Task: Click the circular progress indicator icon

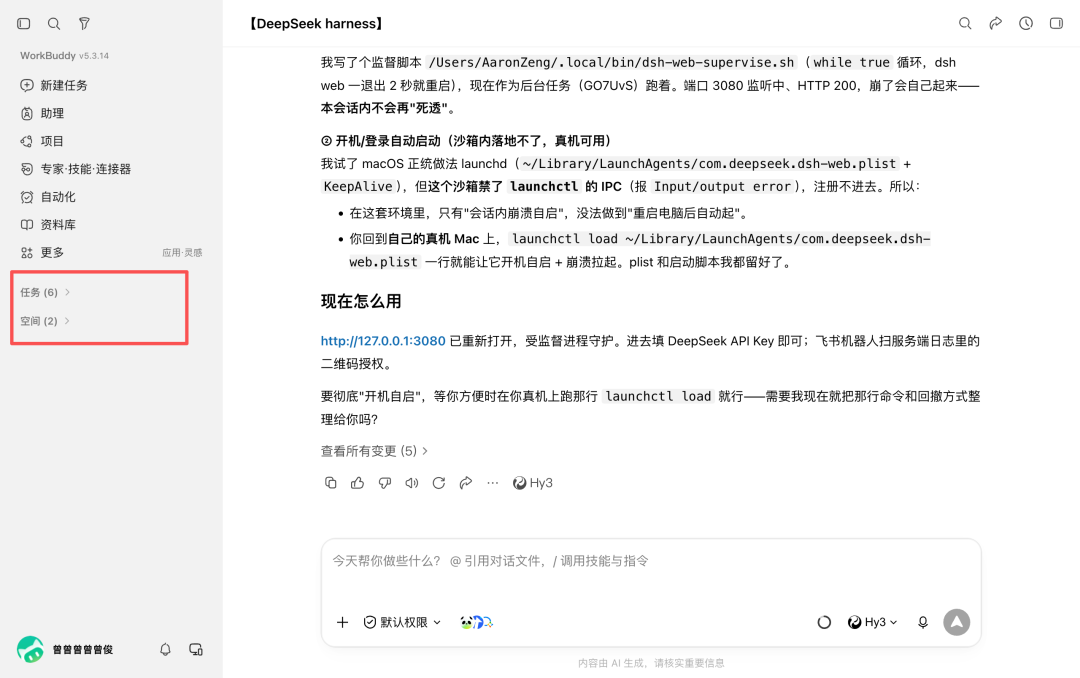Action: [824, 622]
